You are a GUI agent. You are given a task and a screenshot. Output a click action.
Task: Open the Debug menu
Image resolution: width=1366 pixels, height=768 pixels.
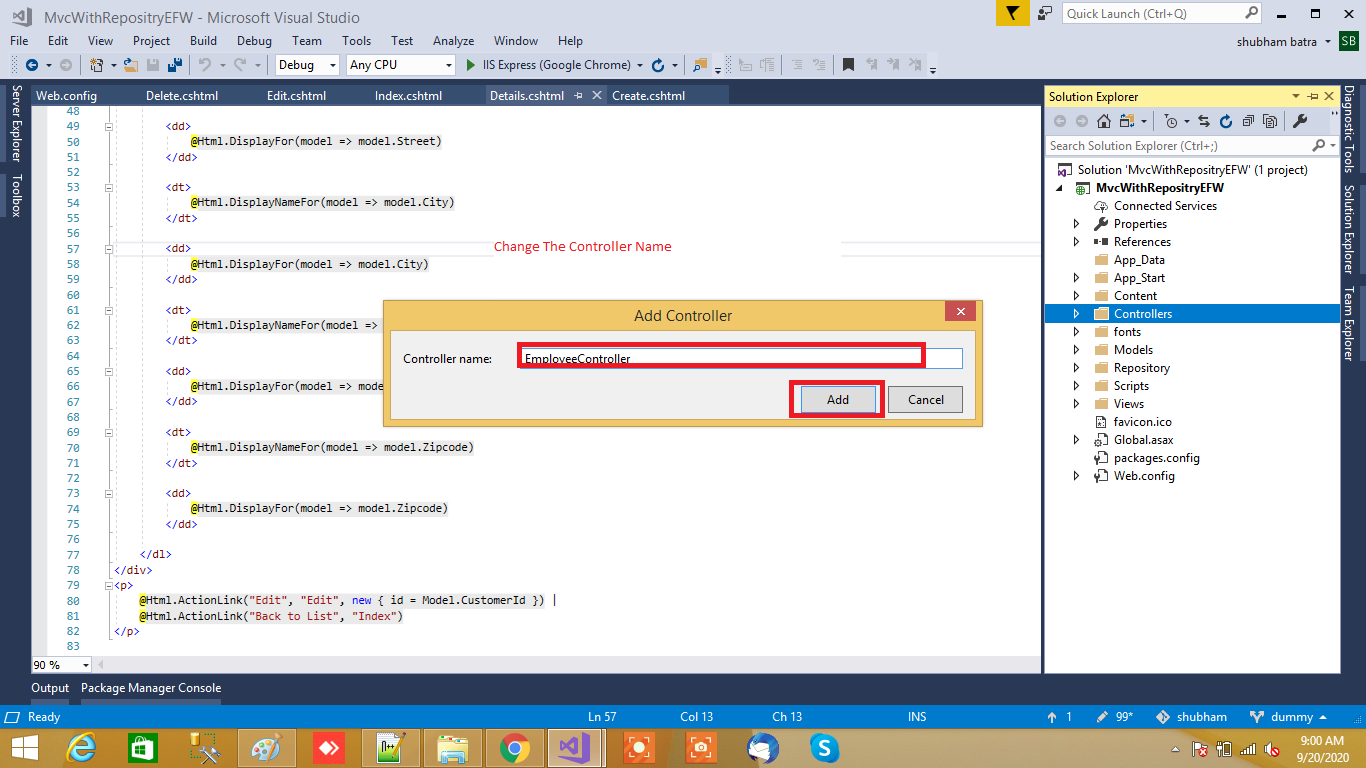point(254,41)
